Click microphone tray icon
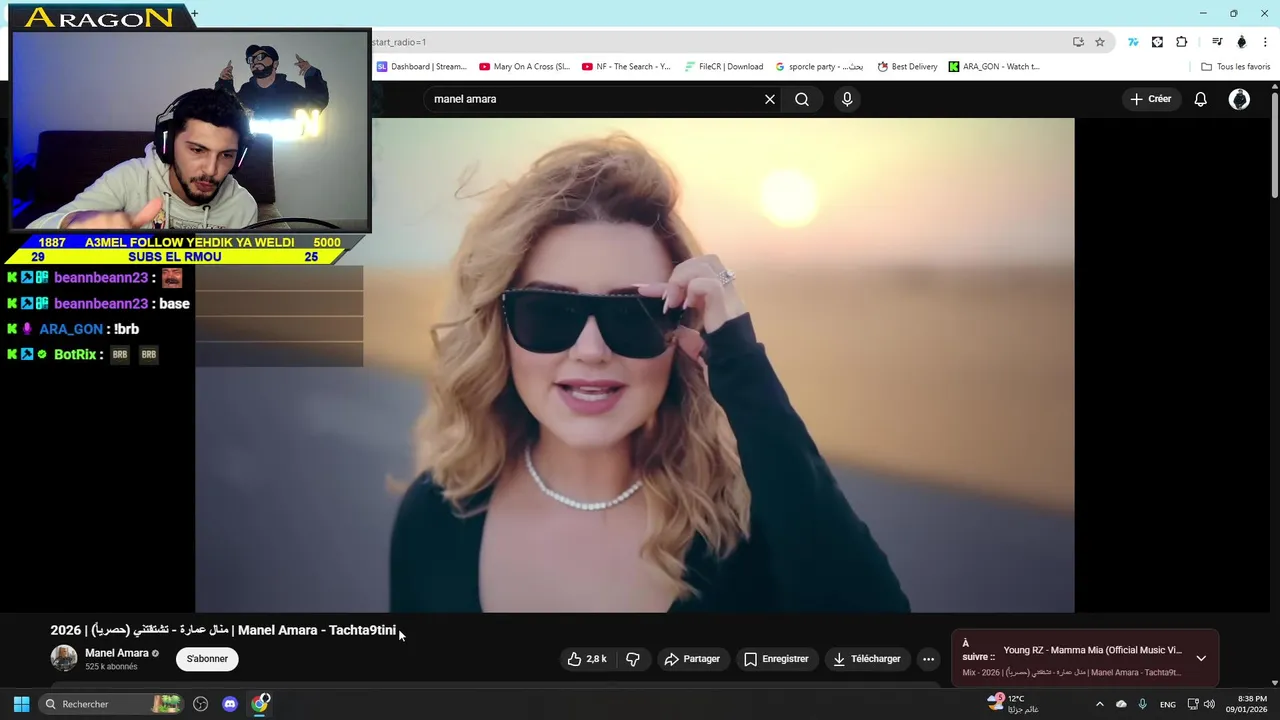 (1142, 704)
